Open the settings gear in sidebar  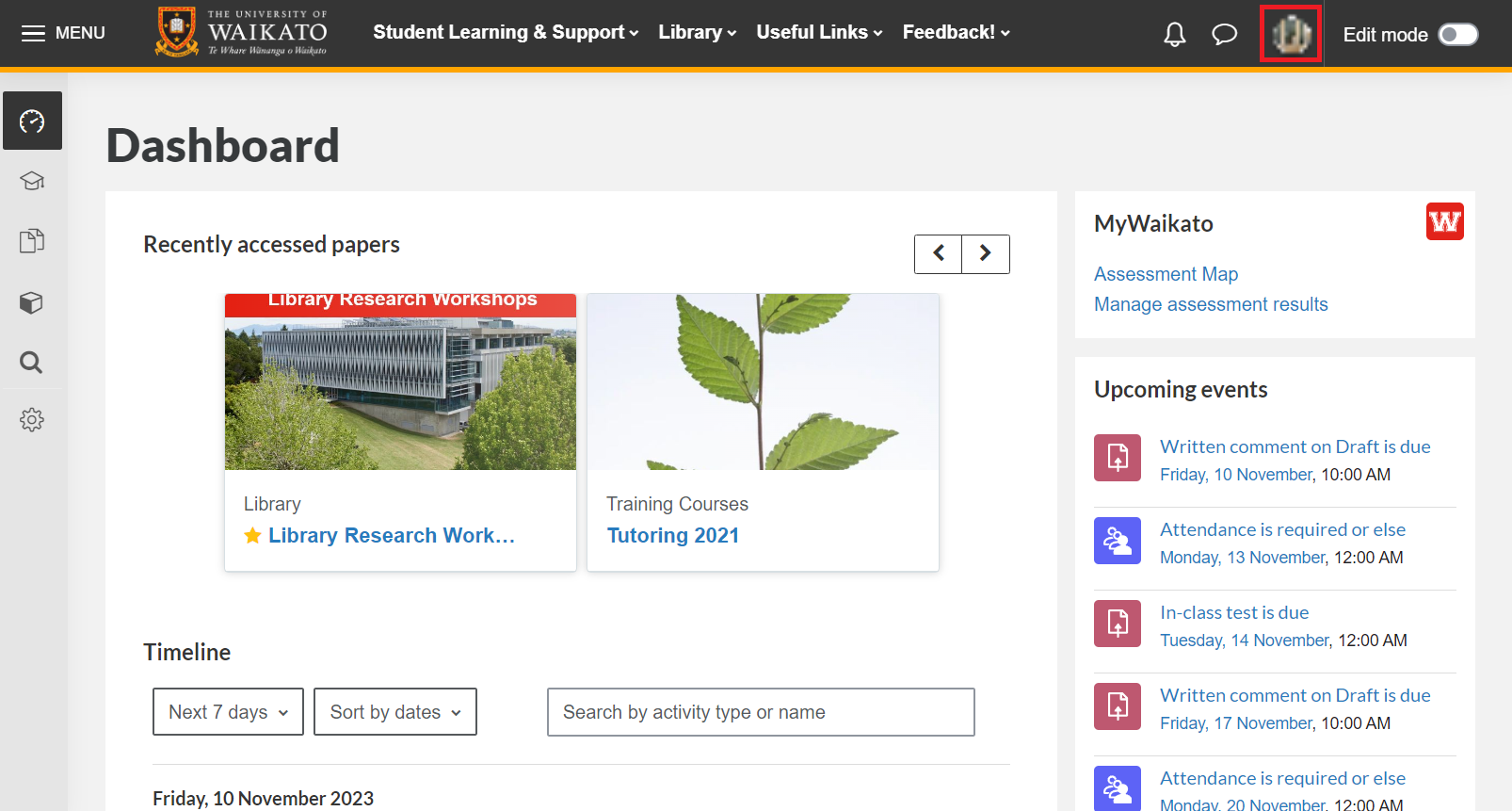(32, 420)
